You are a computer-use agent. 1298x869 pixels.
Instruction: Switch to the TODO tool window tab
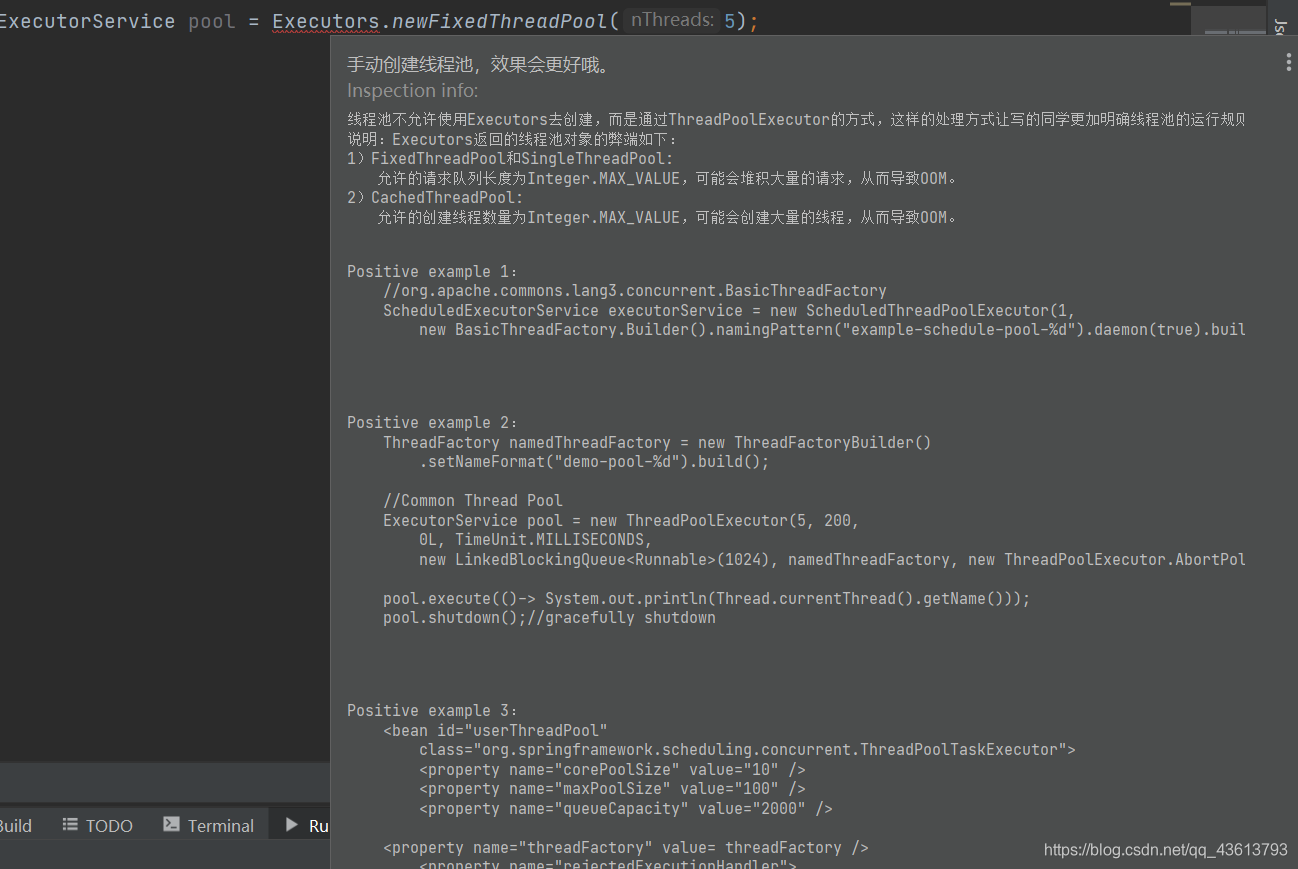click(x=97, y=826)
